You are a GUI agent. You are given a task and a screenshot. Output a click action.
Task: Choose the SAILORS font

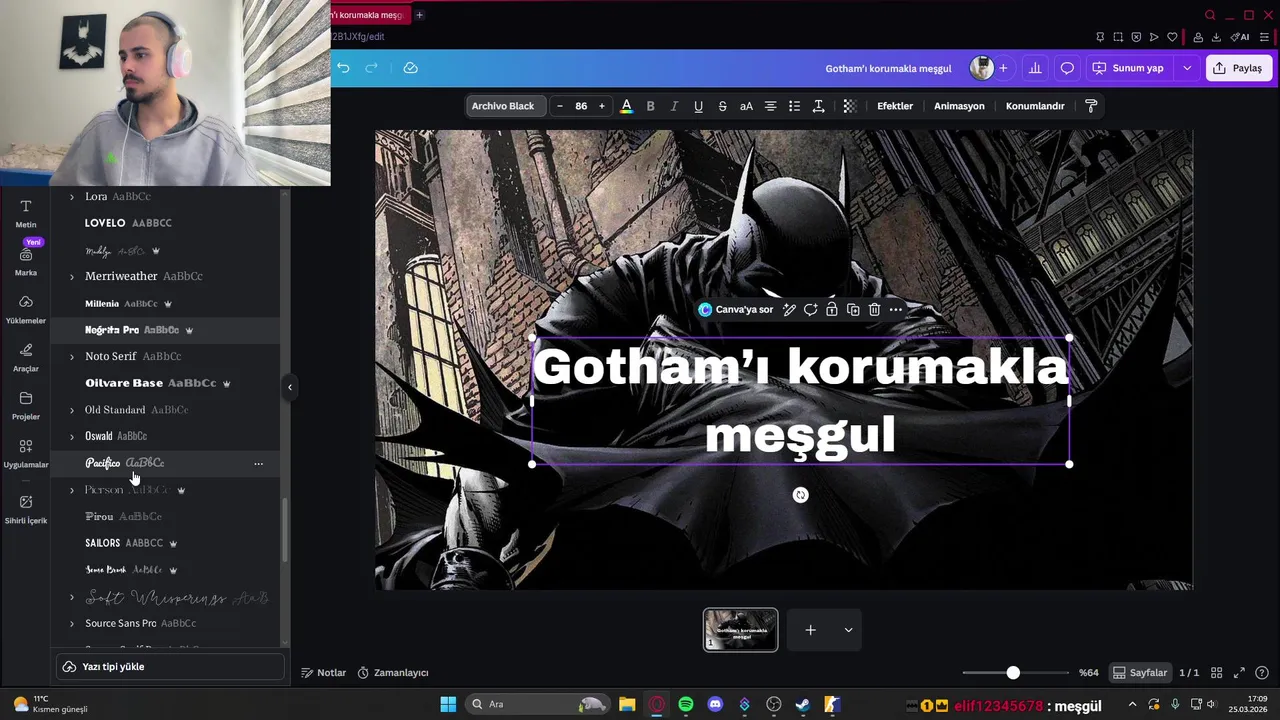pos(165,543)
